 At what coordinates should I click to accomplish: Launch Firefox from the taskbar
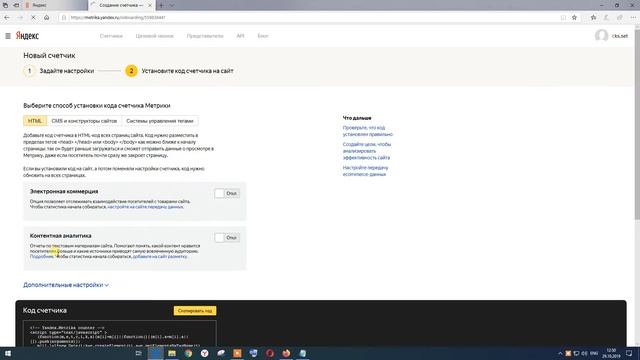[286, 353]
